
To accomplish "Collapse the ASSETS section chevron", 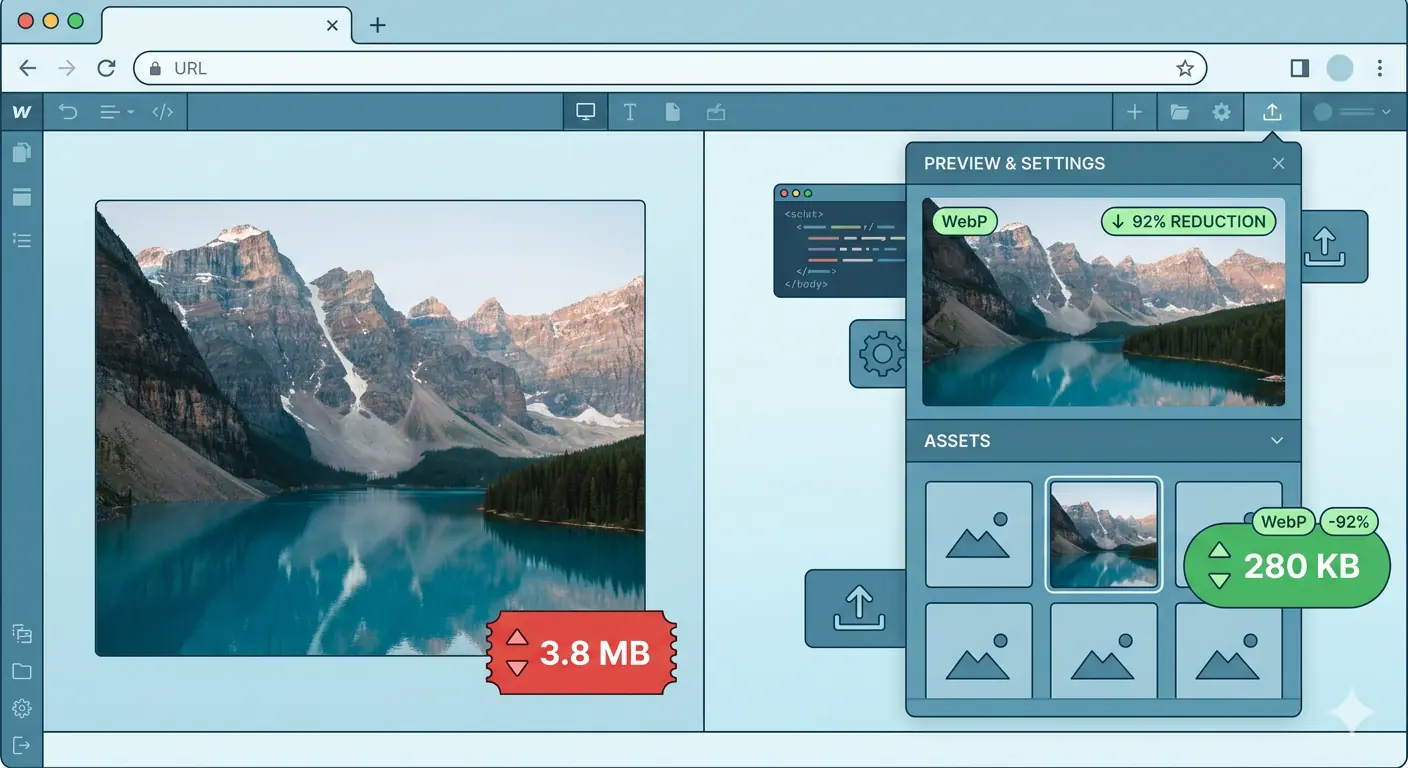I will click(x=1276, y=441).
